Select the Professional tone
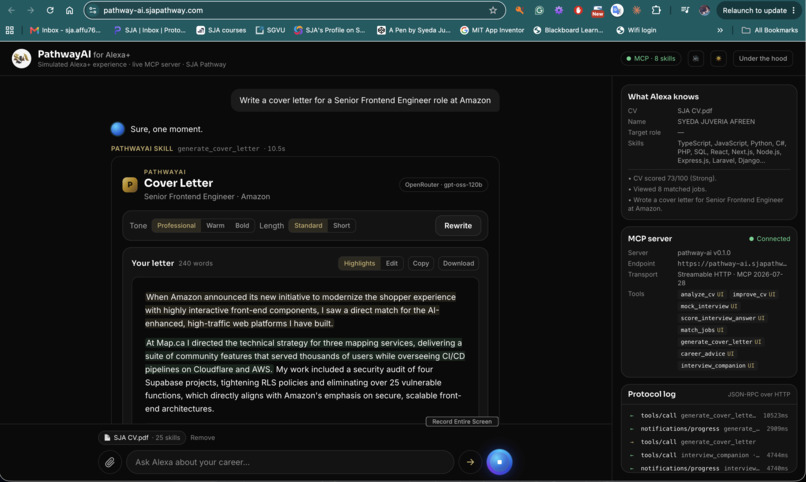This screenshot has width=806, height=482. (176, 226)
